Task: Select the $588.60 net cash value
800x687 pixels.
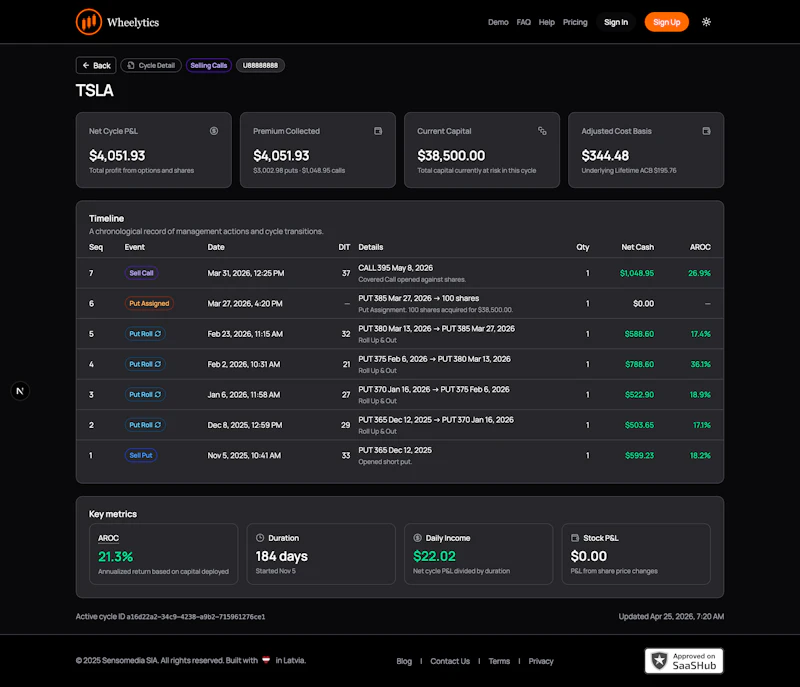Action: pyautogui.click(x=639, y=334)
